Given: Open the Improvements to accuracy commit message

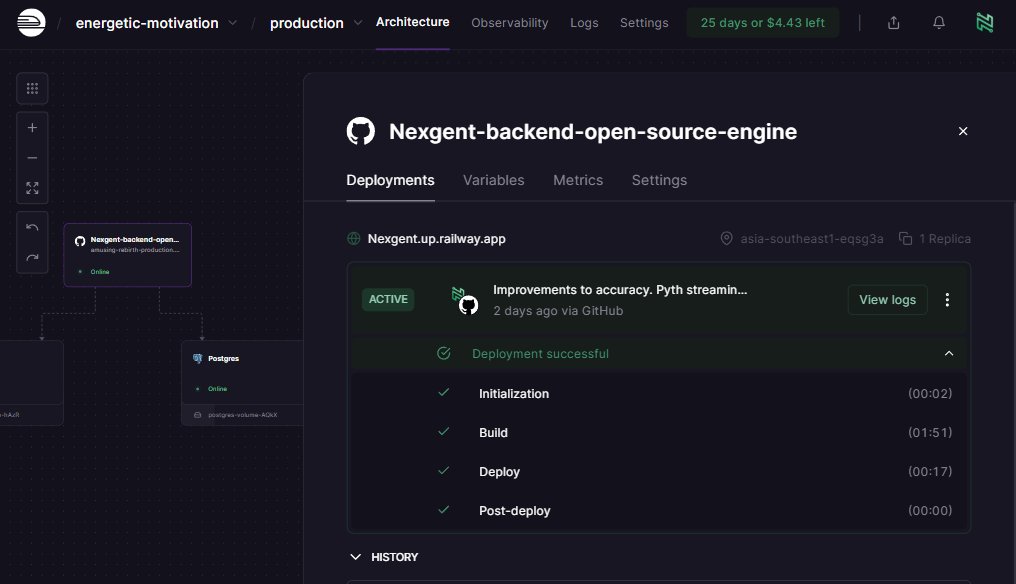Looking at the screenshot, I should pos(619,290).
